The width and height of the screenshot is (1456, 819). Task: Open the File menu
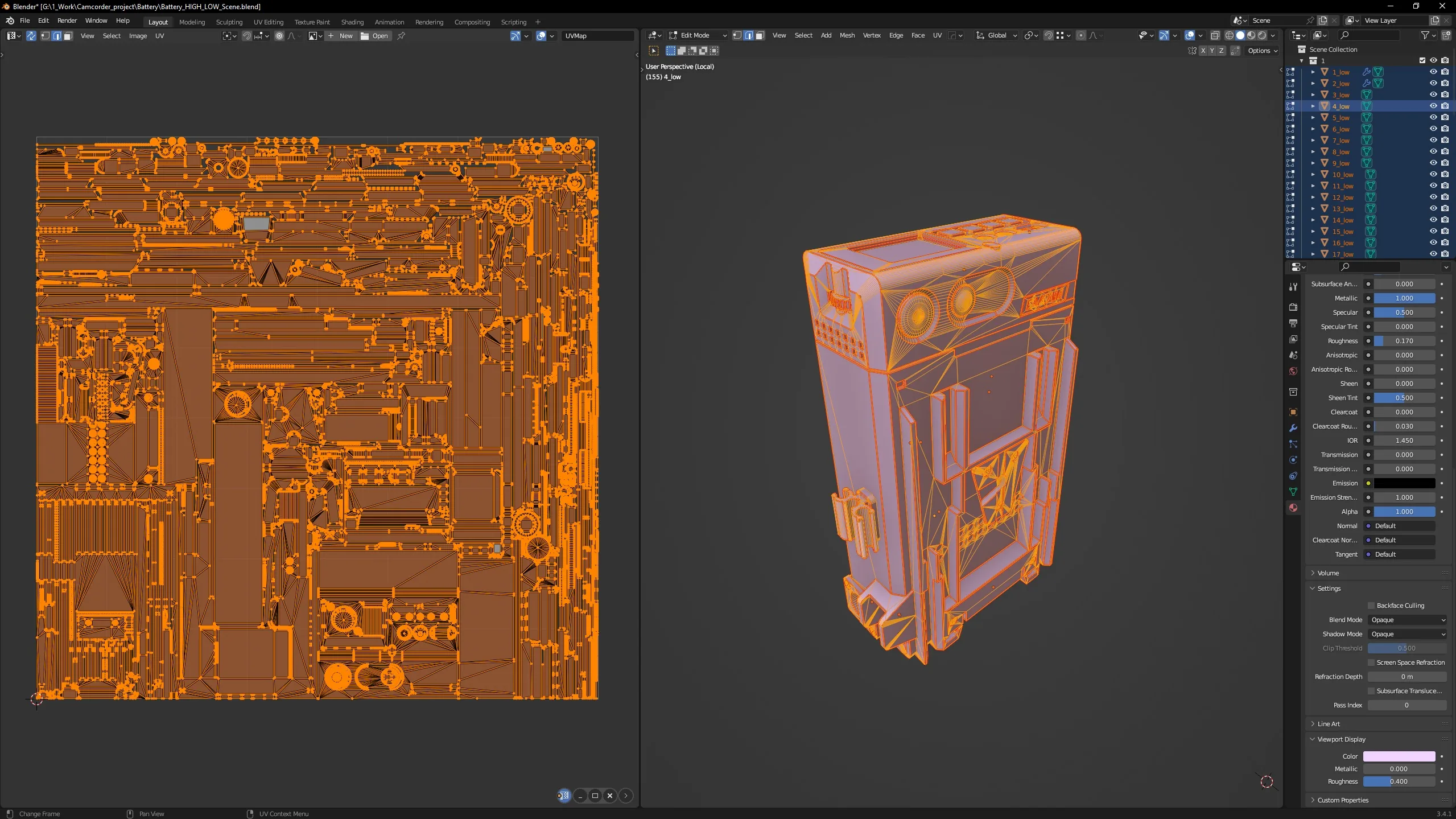click(24, 20)
